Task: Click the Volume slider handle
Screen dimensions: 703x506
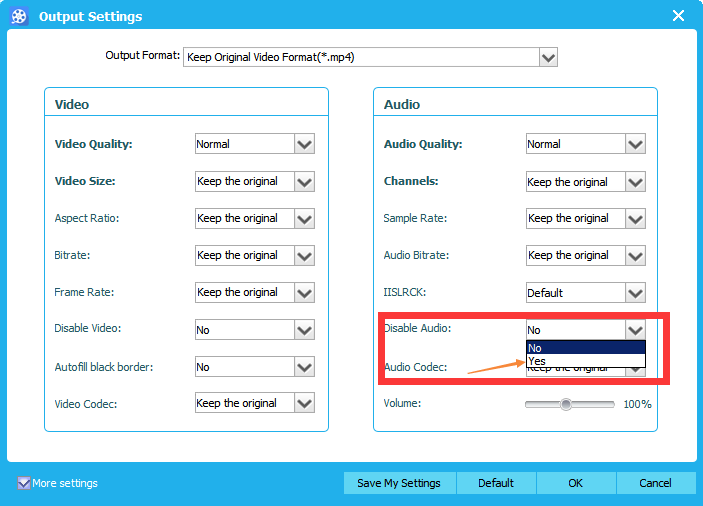Action: [x=566, y=404]
